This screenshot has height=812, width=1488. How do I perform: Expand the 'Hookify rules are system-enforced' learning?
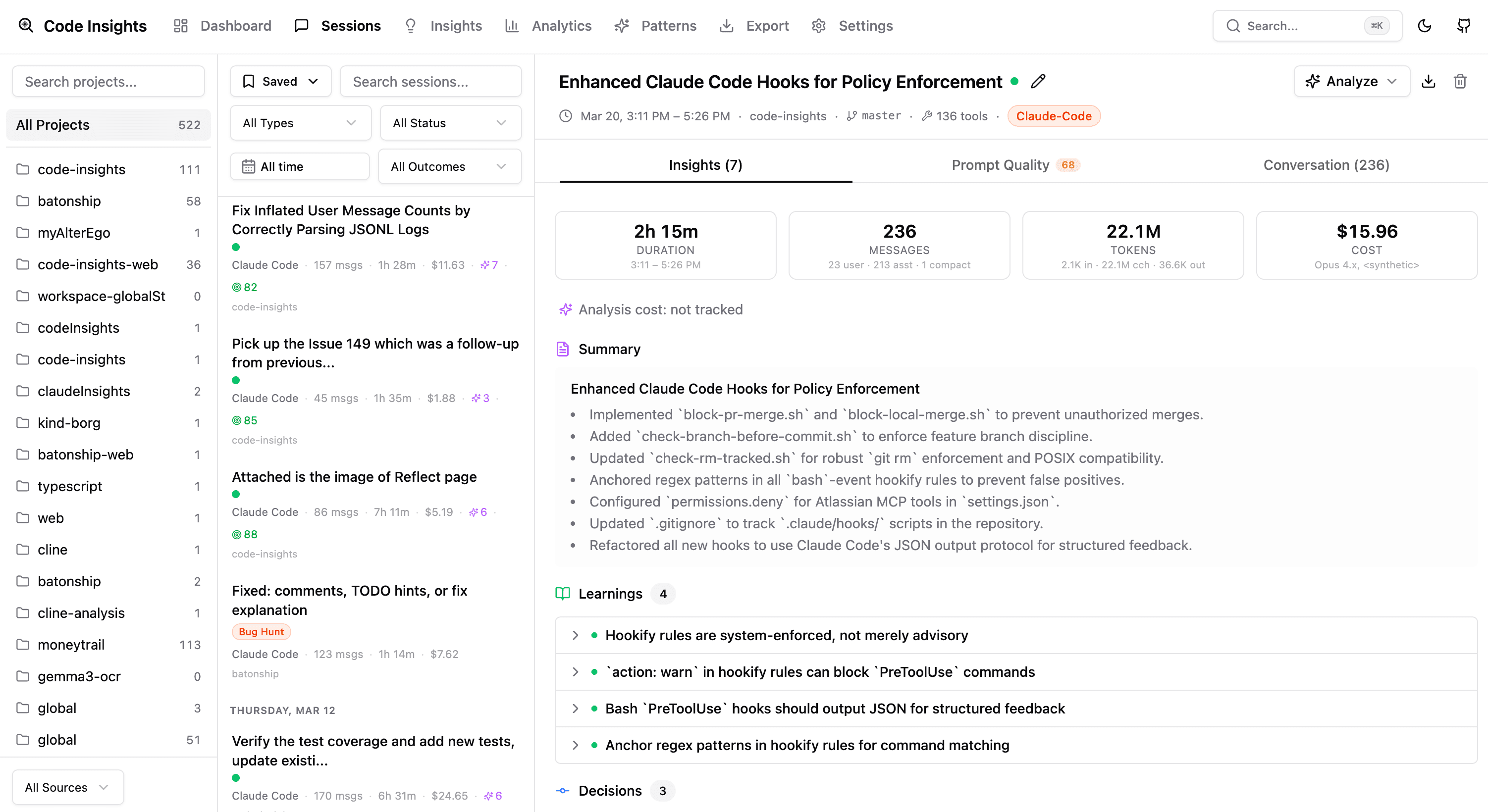[x=575, y=635]
